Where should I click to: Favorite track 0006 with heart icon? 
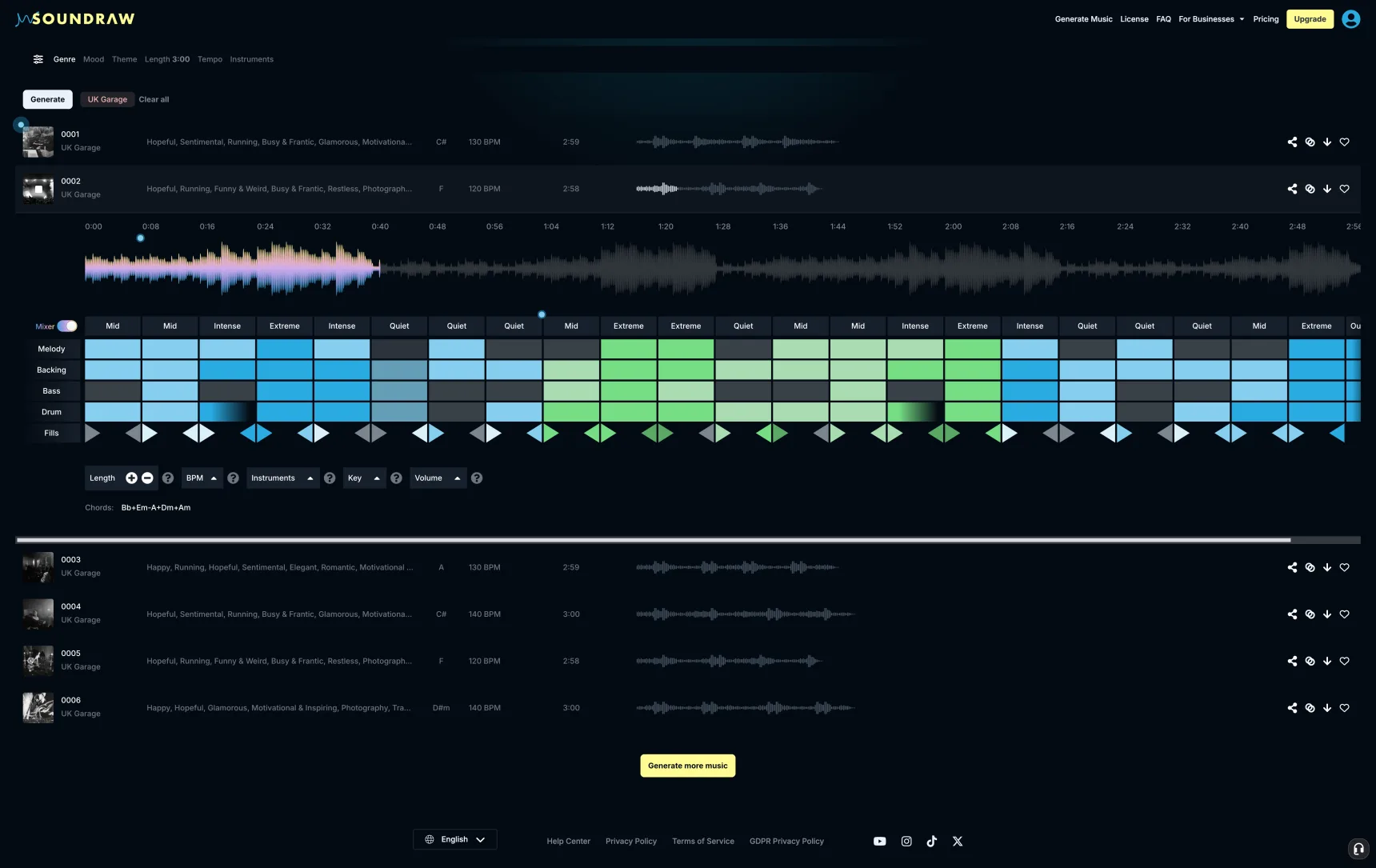tap(1345, 708)
